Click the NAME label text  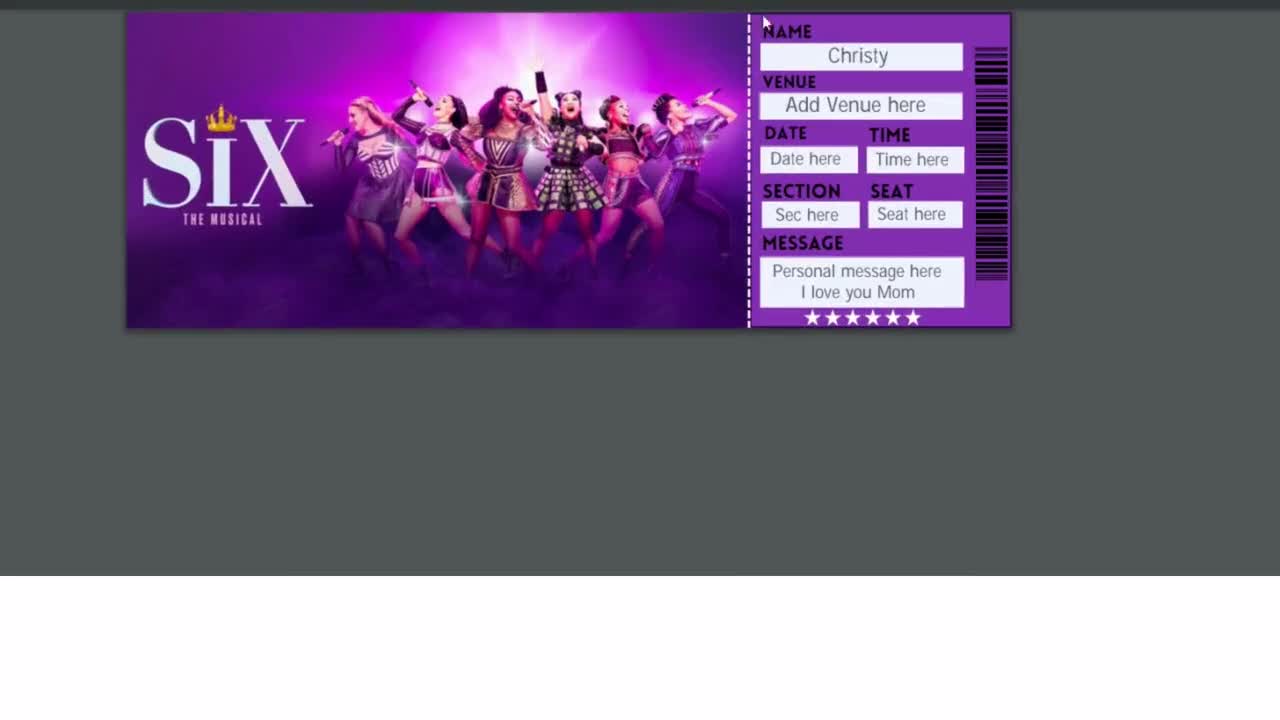tap(787, 32)
